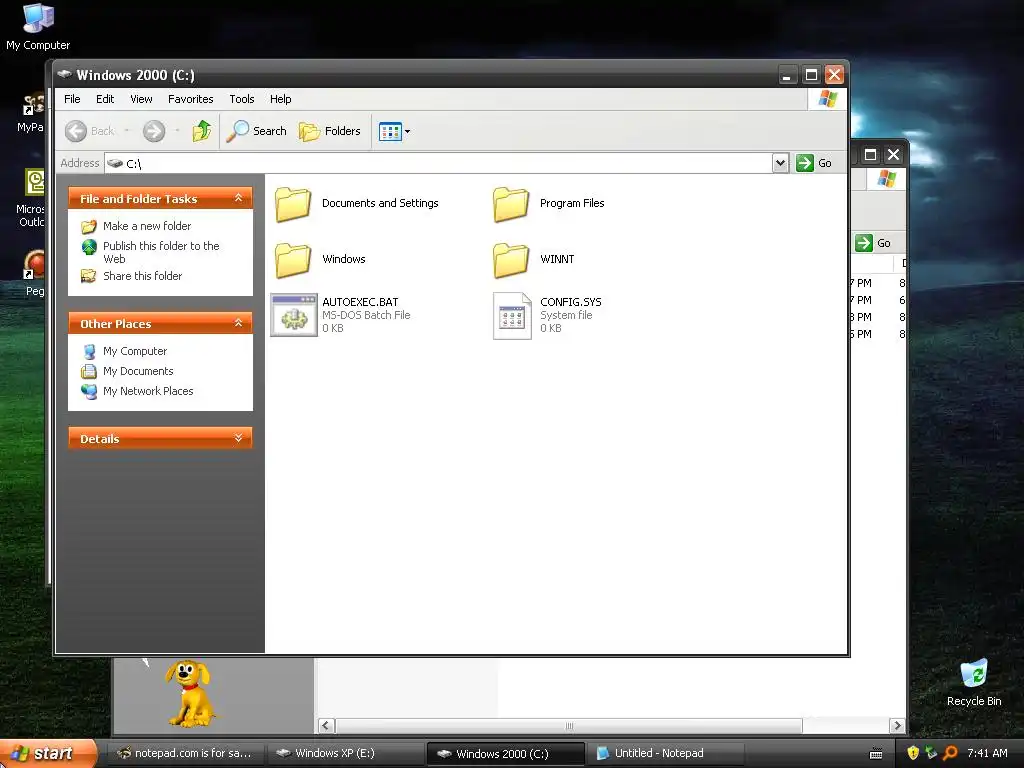Open the Search pane
Viewport: 1024px width, 768px height.
tap(257, 131)
